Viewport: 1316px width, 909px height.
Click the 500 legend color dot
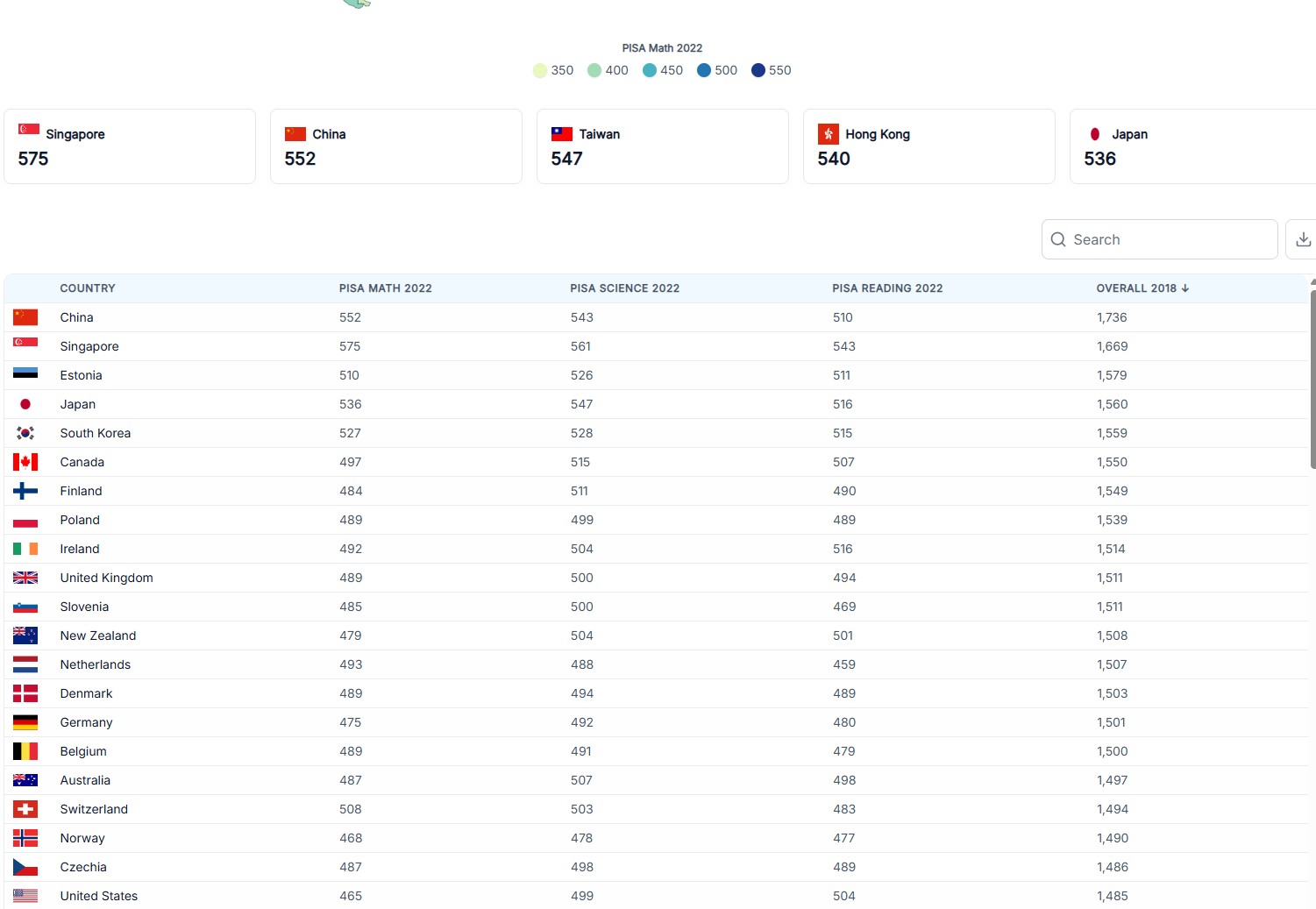[x=704, y=70]
